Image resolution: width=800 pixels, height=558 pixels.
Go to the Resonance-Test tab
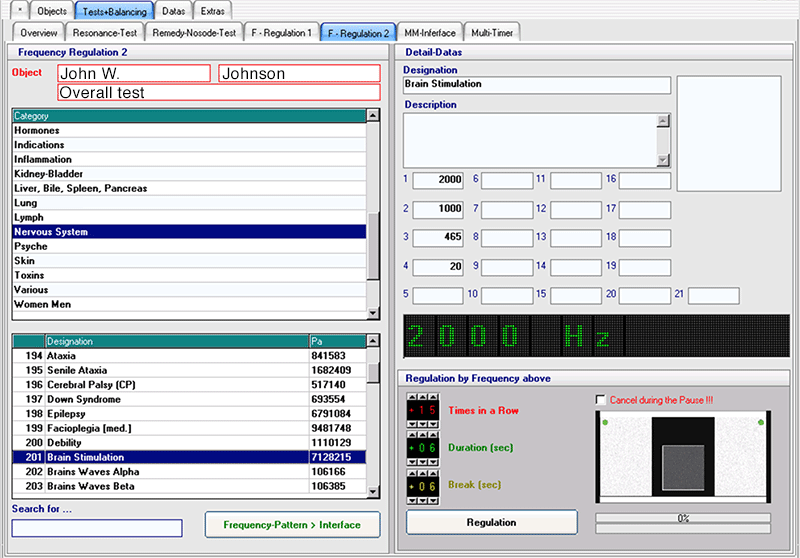click(105, 33)
